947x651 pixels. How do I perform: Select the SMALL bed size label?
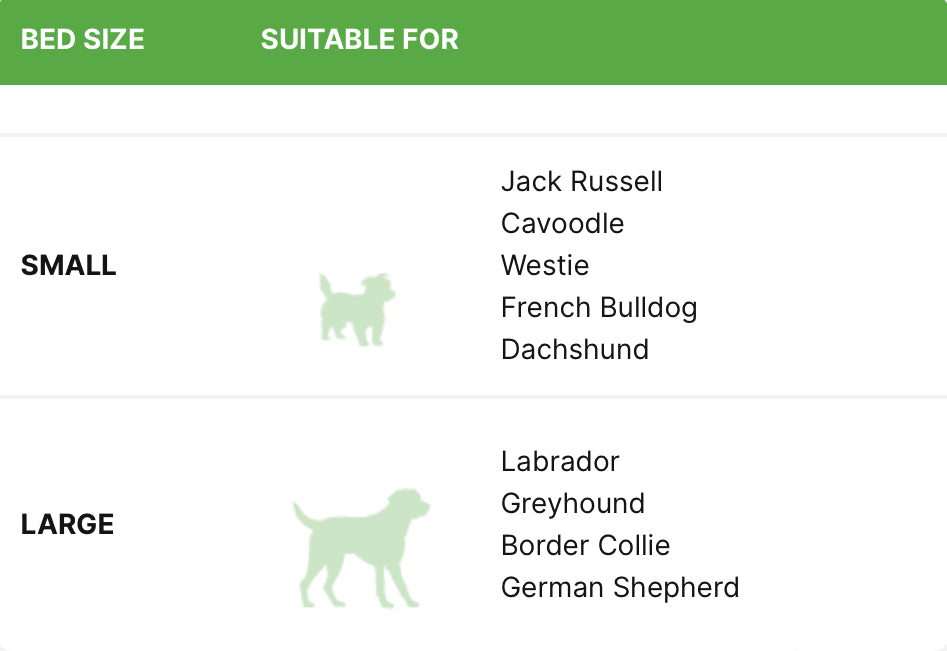(x=68, y=266)
